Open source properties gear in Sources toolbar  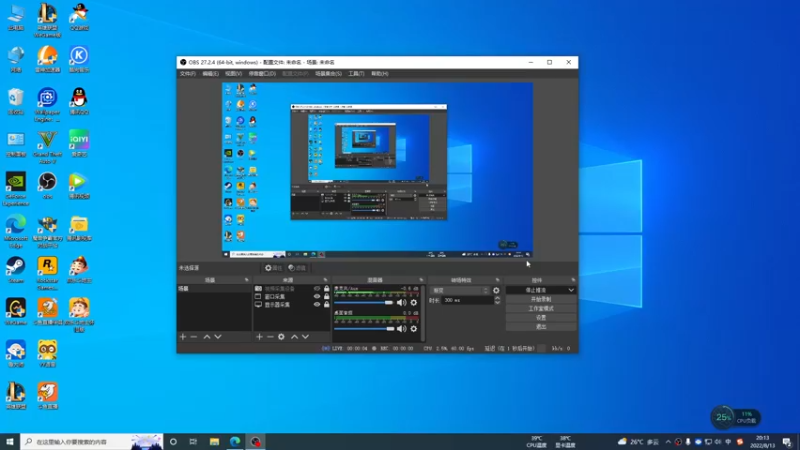click(281, 337)
